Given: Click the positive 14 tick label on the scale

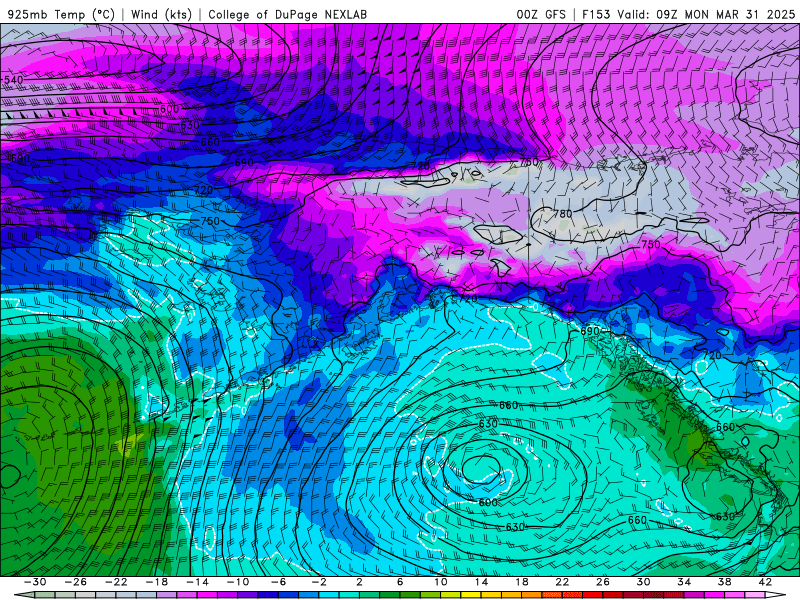Looking at the screenshot, I should (482, 582).
